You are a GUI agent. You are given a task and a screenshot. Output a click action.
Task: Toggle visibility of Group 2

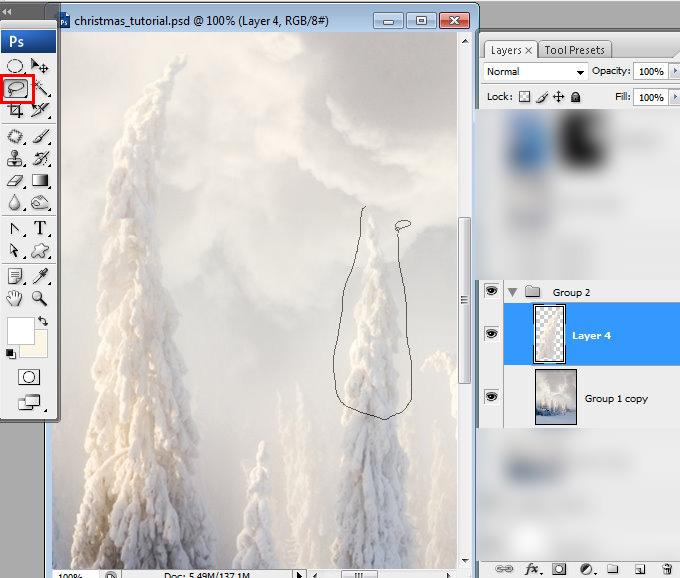point(491,291)
